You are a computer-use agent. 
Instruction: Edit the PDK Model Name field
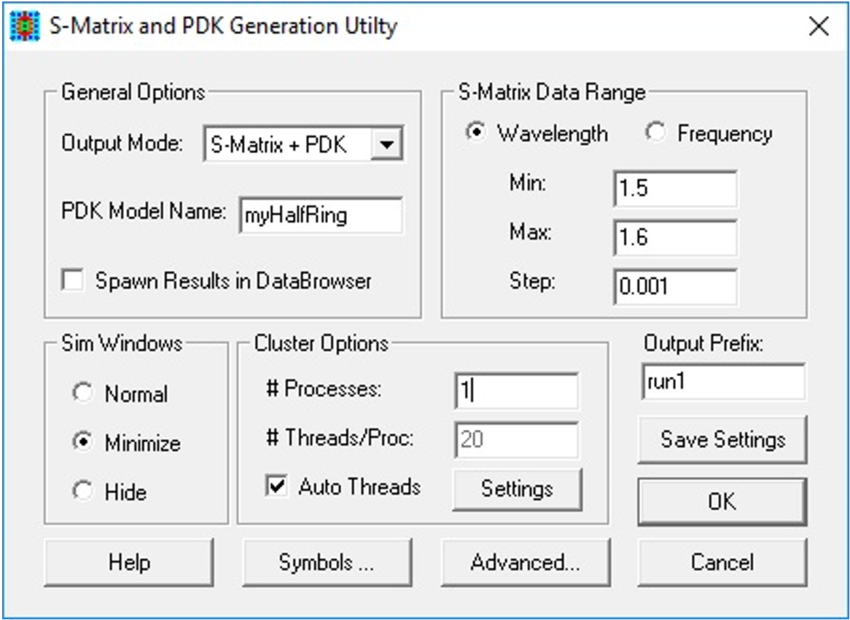click(322, 214)
